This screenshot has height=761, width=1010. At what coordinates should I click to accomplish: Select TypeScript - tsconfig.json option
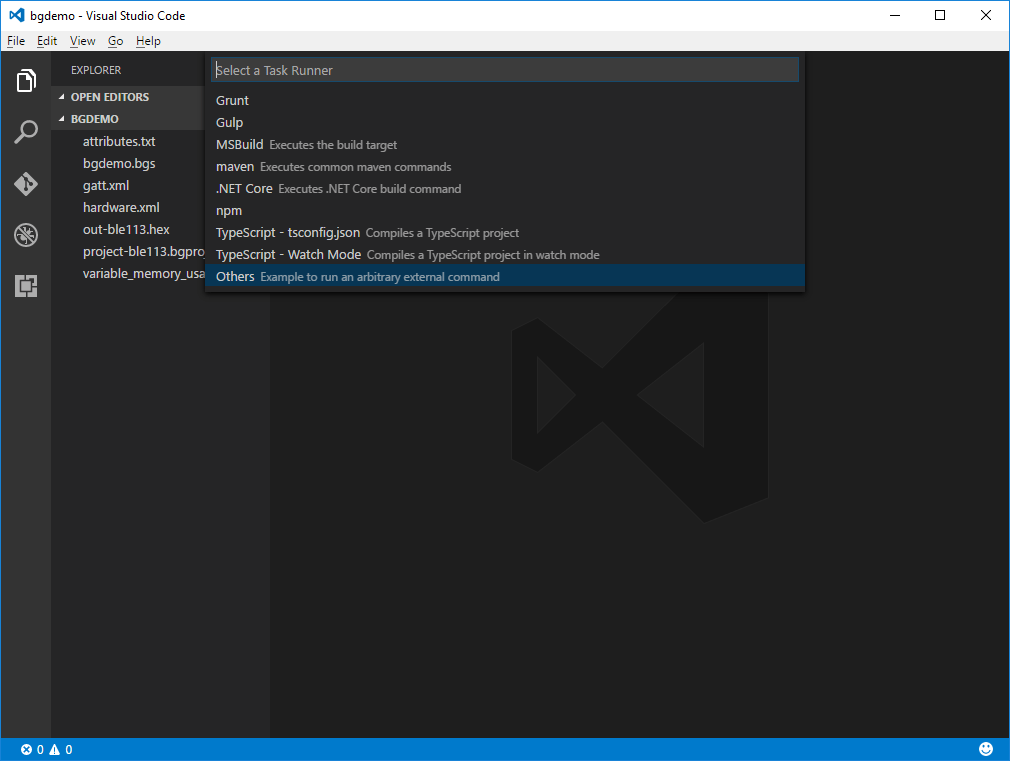tap(505, 233)
